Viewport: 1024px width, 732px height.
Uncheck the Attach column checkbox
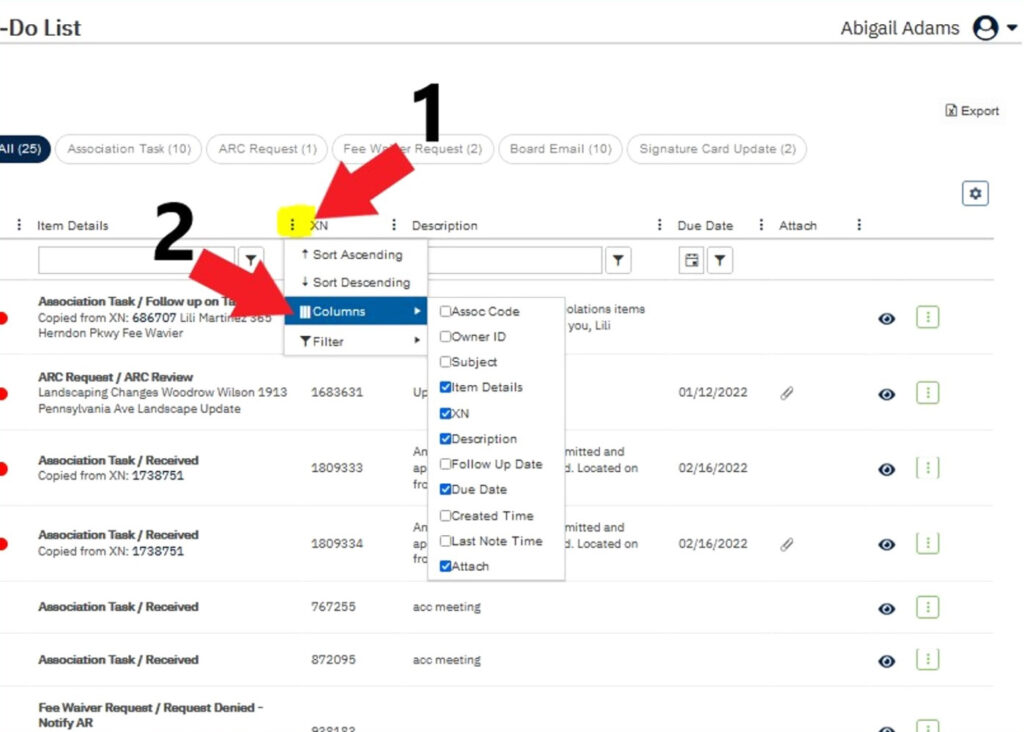click(x=445, y=566)
